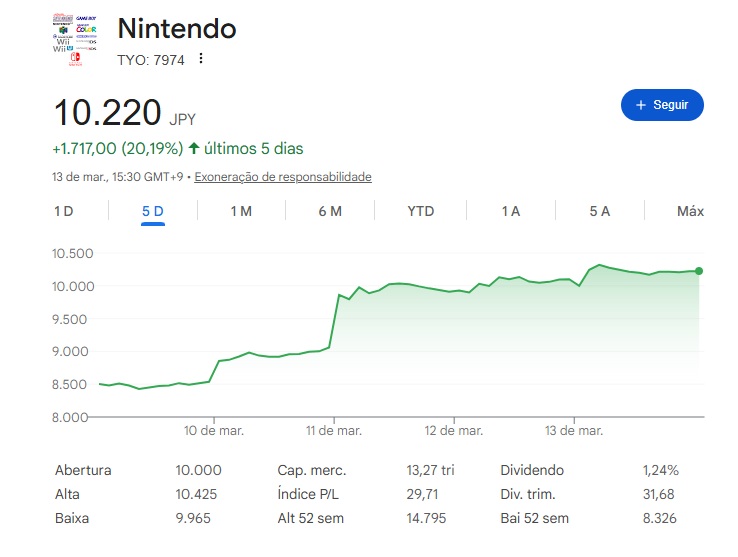Show the 6 M chart range
Screen dimensions: 738x557
[x=330, y=211]
